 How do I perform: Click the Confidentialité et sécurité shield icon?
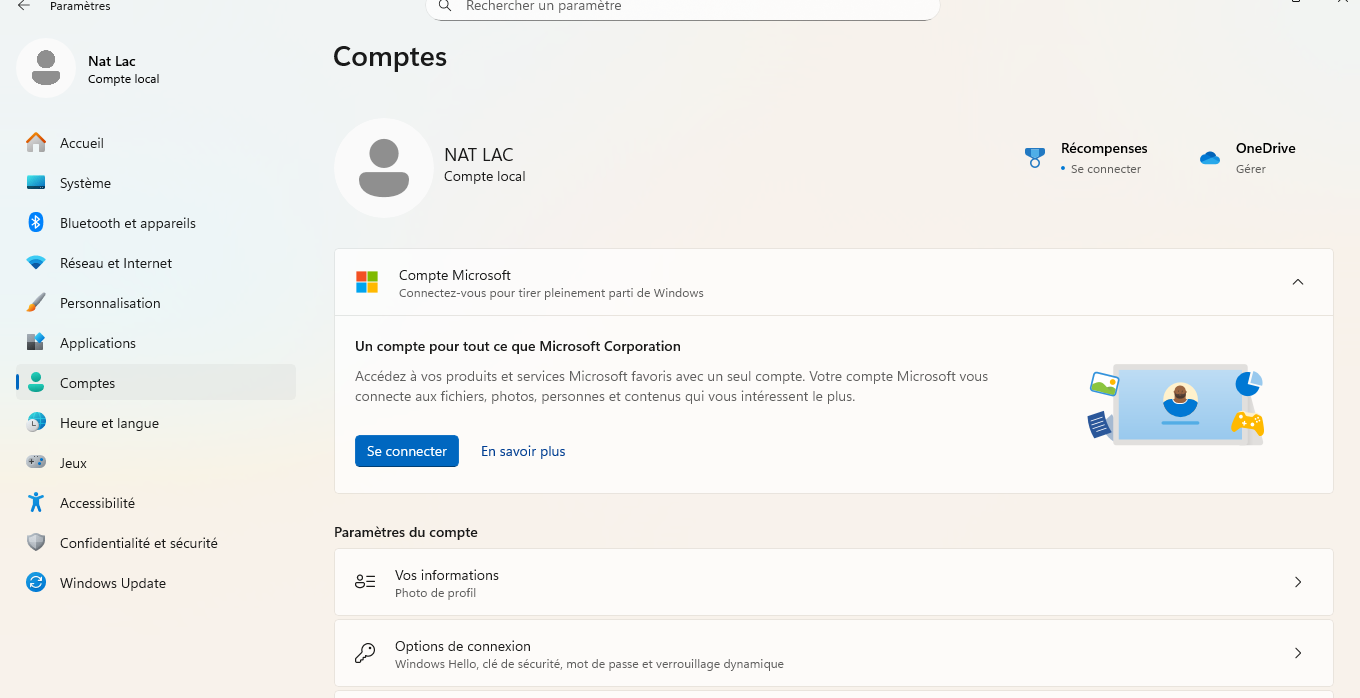pos(36,543)
